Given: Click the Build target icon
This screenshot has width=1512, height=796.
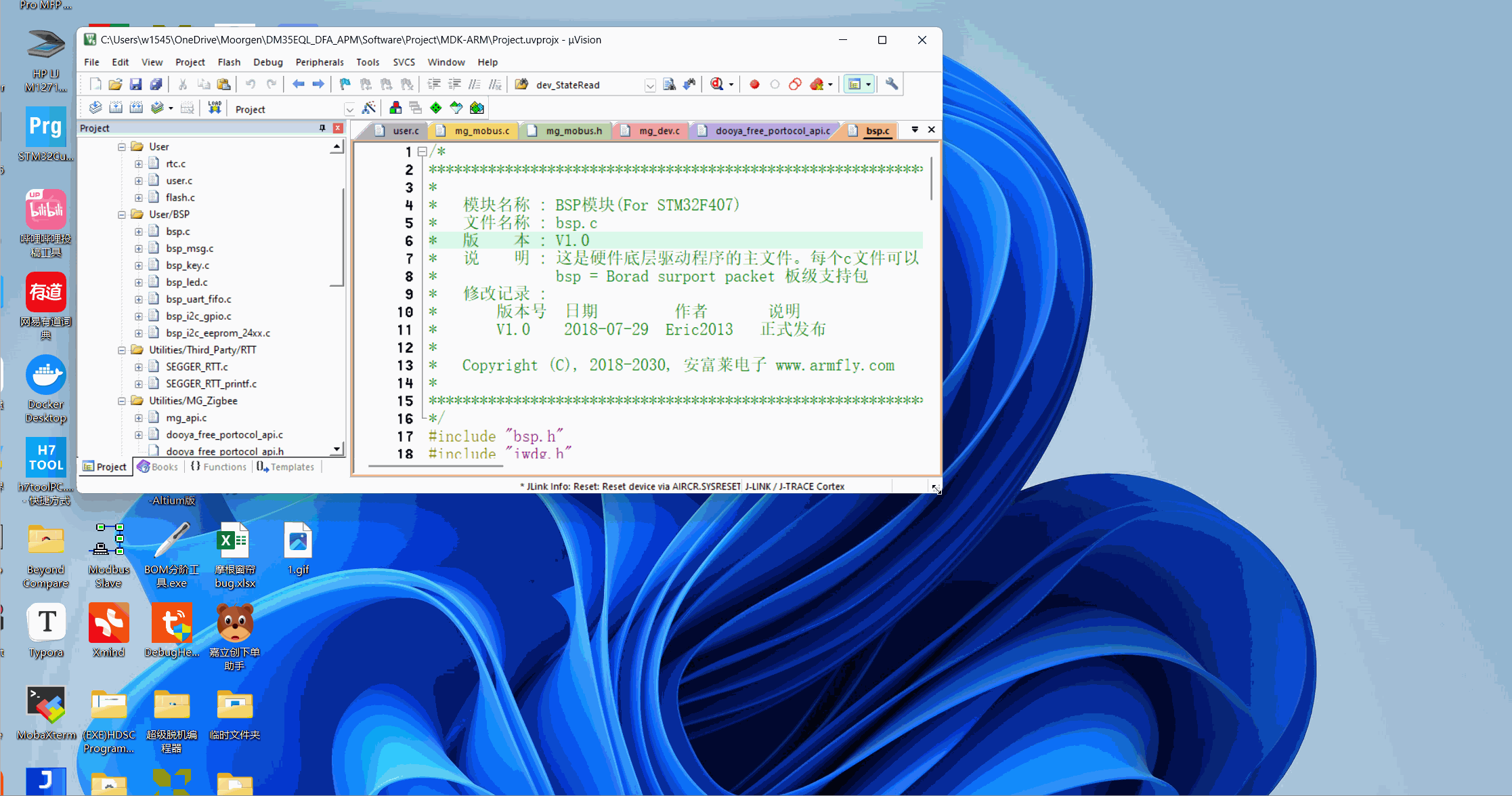Looking at the screenshot, I should (116, 108).
